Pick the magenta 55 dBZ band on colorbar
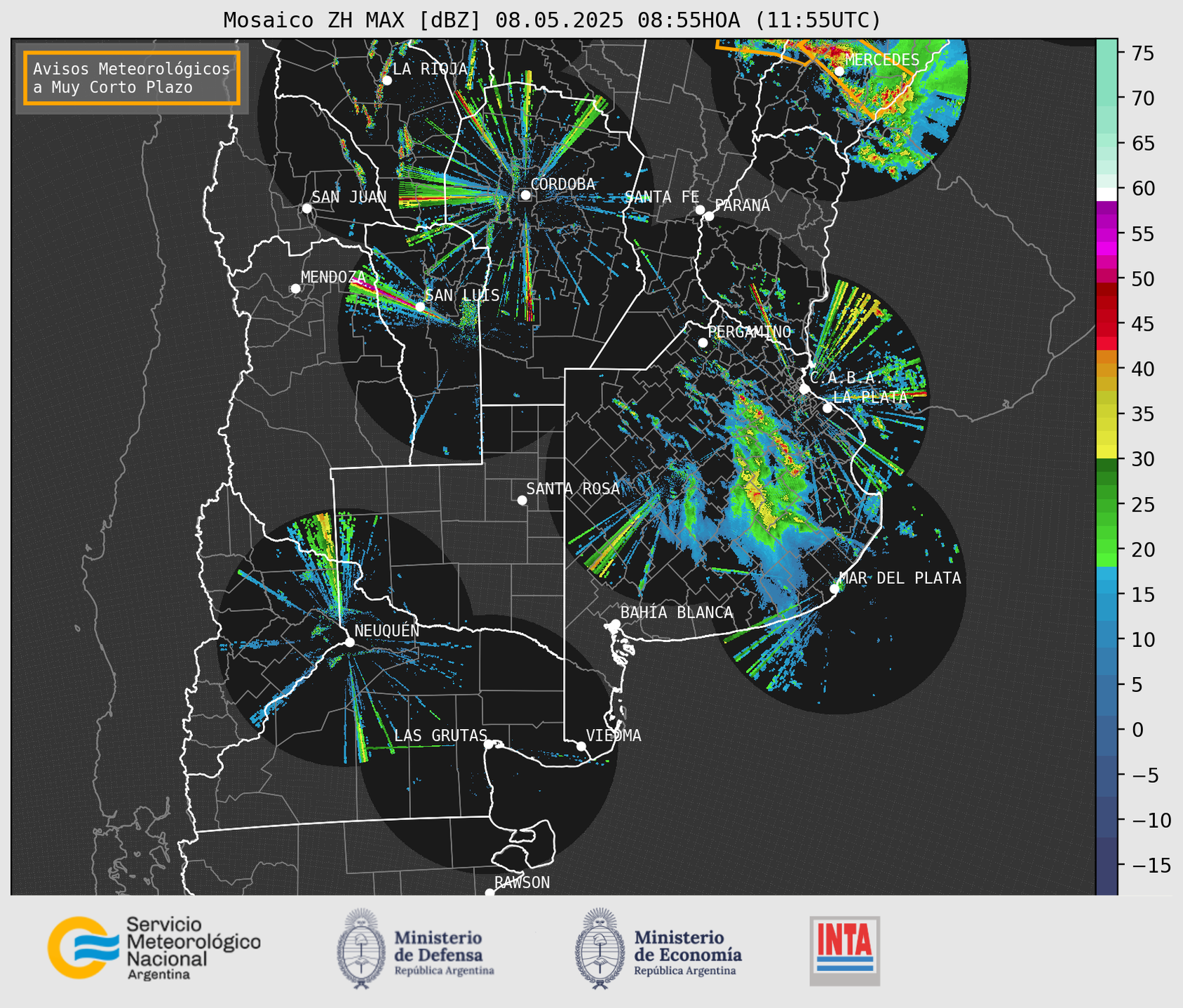1183x1008 pixels. [1107, 233]
